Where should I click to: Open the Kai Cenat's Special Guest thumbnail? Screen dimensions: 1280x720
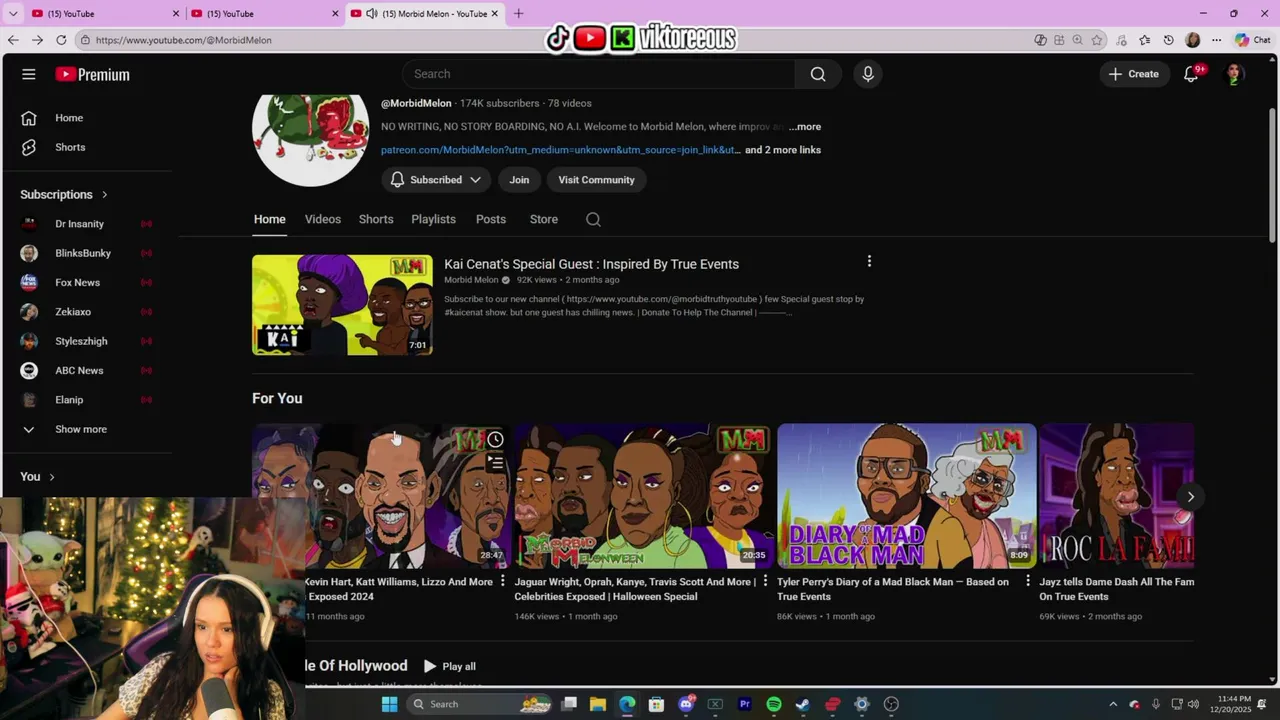coord(342,305)
